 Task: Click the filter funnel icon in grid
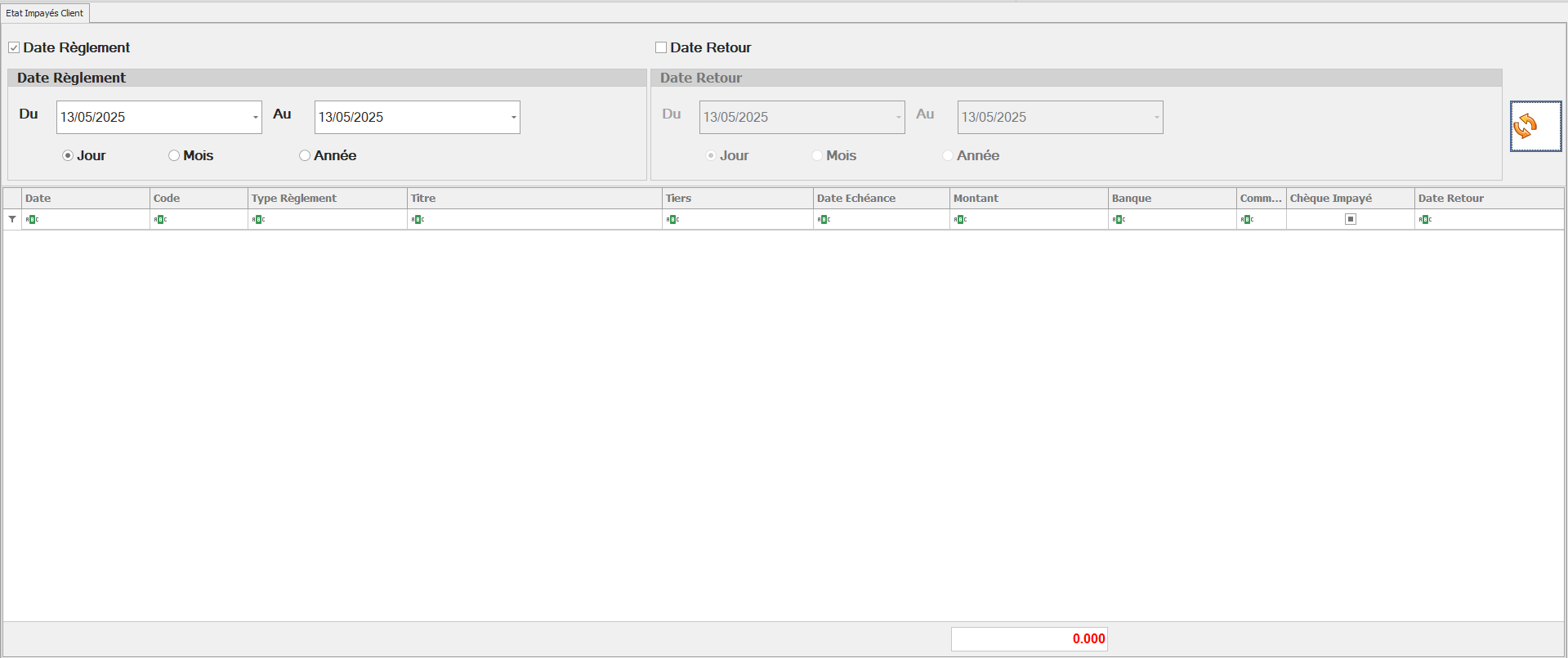pos(12,219)
